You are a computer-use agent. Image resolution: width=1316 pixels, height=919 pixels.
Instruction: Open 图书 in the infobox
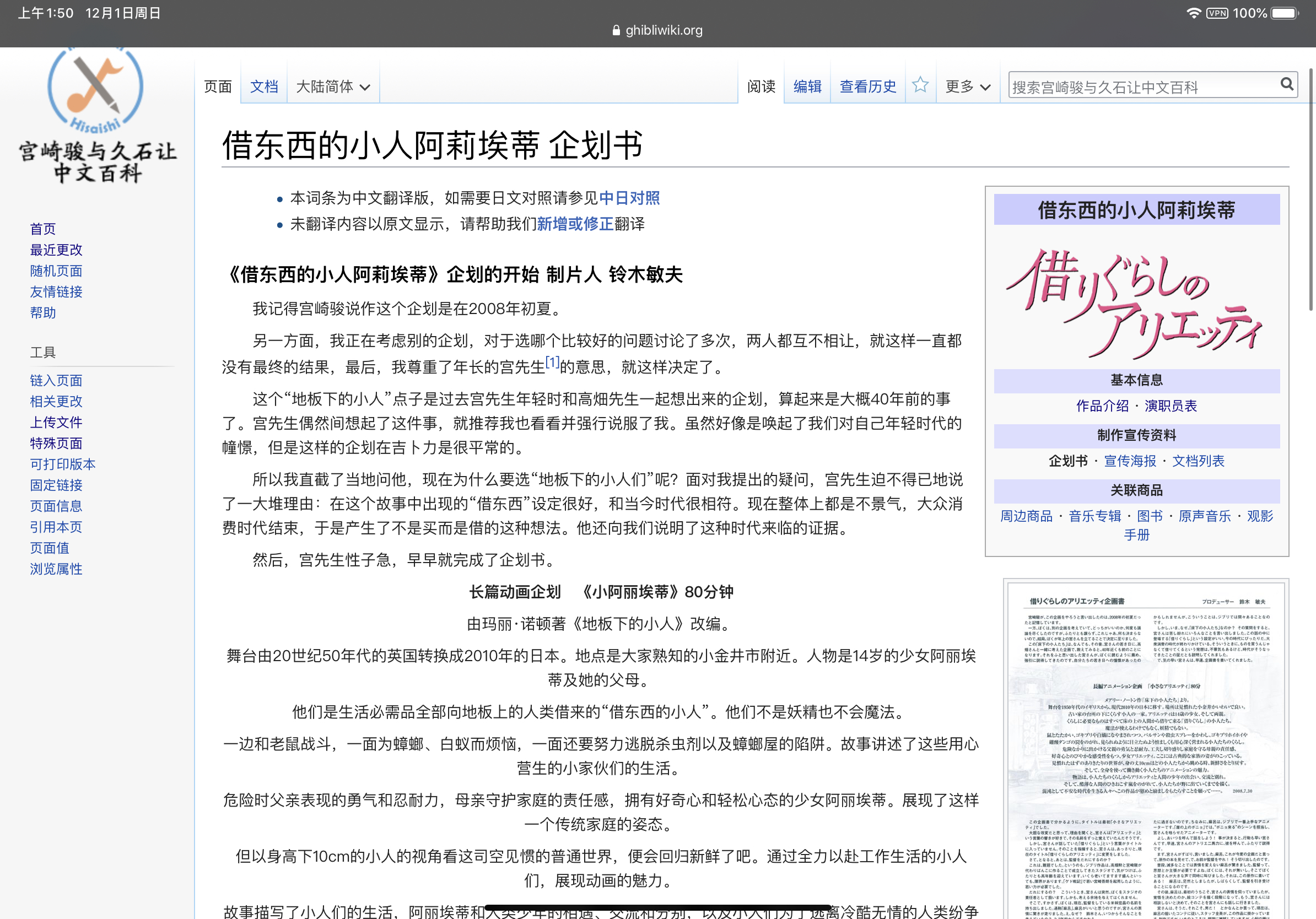click(1150, 516)
